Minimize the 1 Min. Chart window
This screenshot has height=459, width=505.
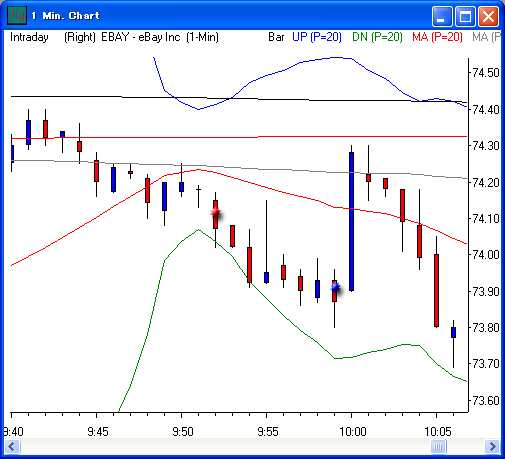442,16
